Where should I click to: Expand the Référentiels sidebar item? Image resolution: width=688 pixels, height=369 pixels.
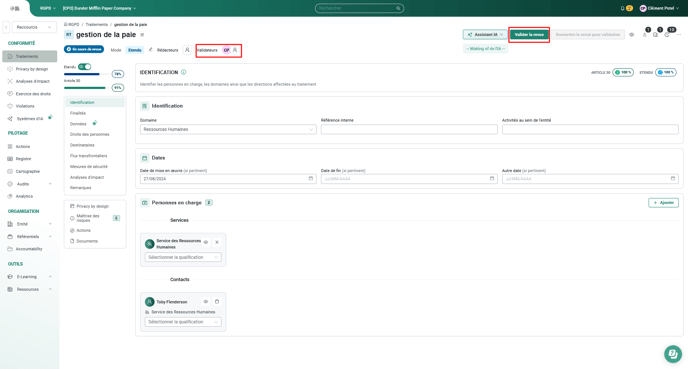pyautogui.click(x=29, y=236)
